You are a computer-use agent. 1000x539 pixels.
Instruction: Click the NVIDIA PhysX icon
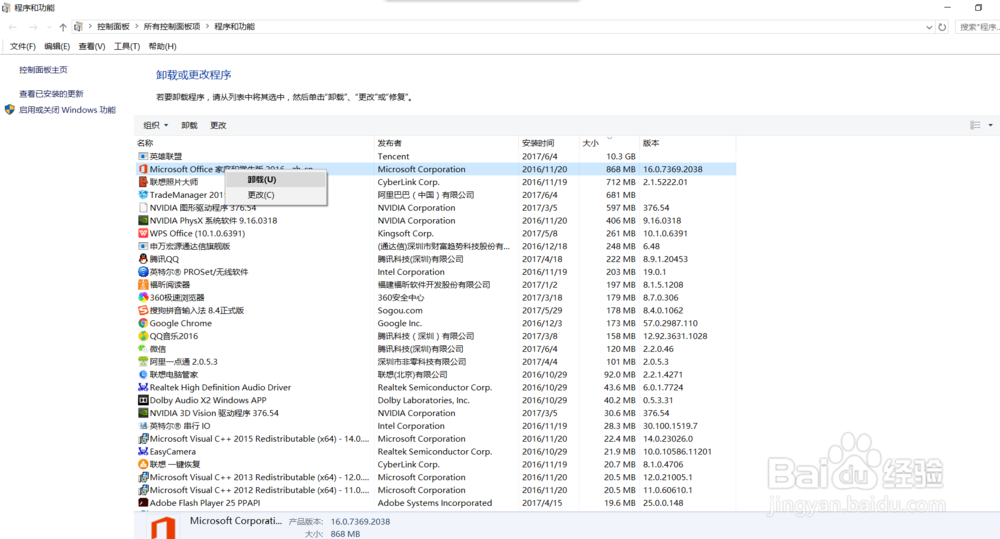143,221
